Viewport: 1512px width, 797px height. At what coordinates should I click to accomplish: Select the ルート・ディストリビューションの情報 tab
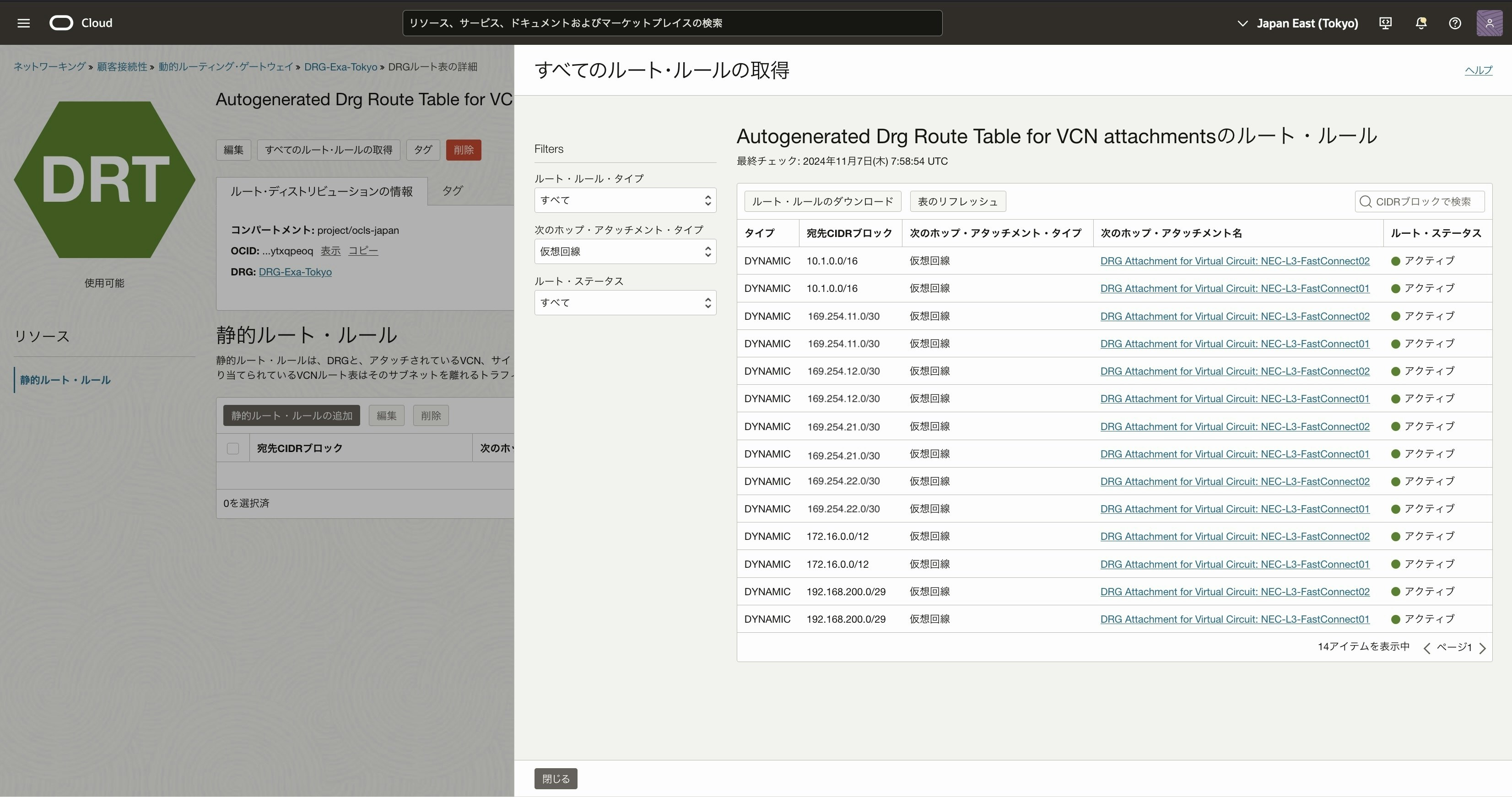(321, 191)
